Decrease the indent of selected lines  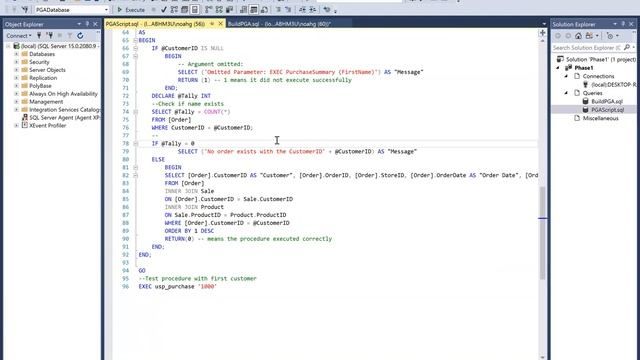[302, 9]
